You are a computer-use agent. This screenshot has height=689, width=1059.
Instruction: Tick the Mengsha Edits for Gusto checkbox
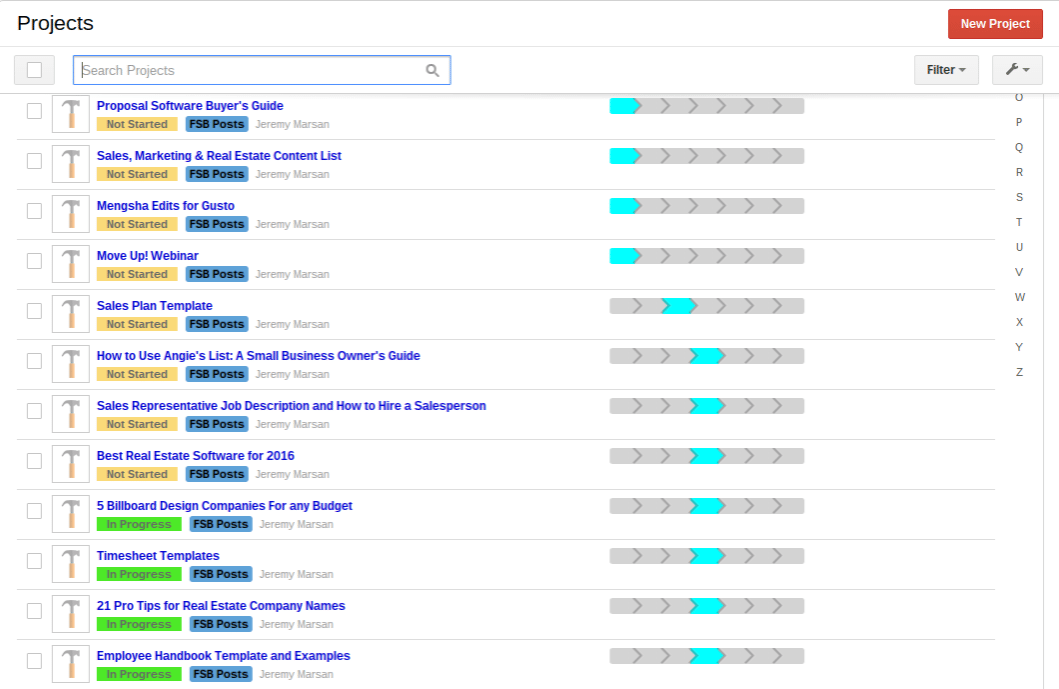click(x=34, y=211)
